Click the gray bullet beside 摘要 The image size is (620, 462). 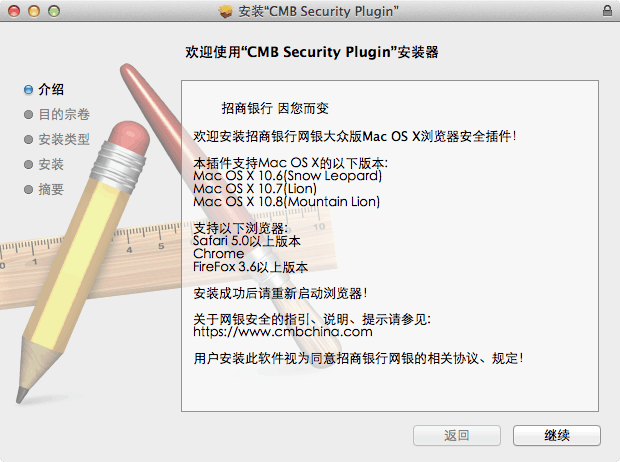pyautogui.click(x=28, y=189)
